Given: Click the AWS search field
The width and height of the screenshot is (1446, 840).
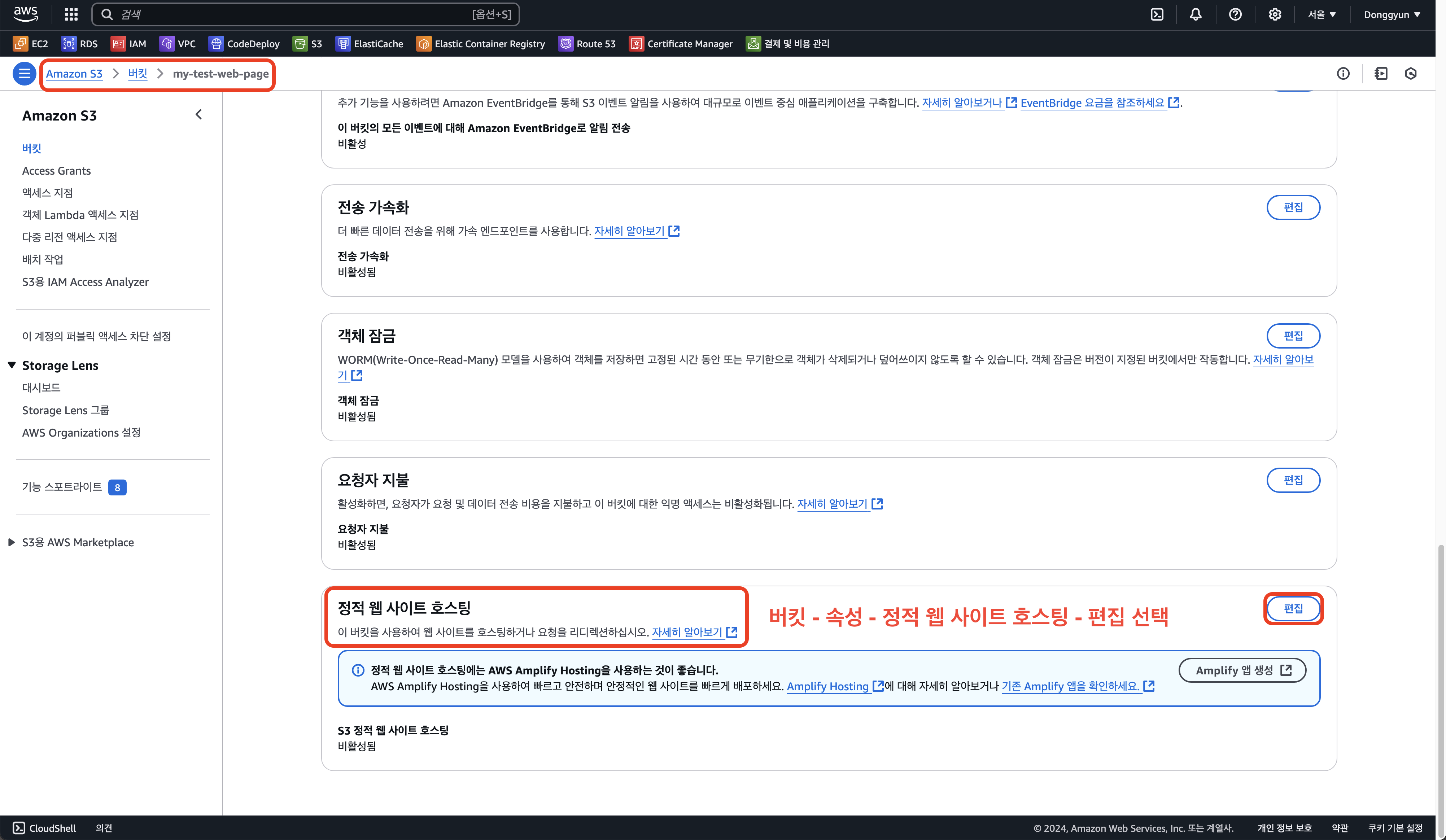Looking at the screenshot, I should 305,14.
